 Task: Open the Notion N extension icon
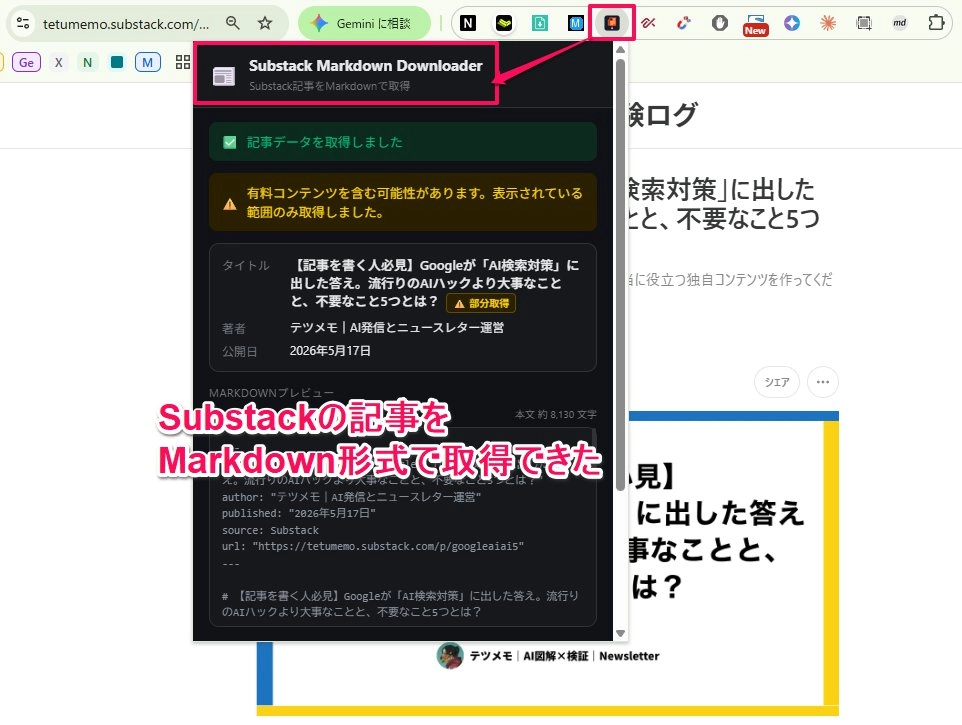(x=468, y=23)
